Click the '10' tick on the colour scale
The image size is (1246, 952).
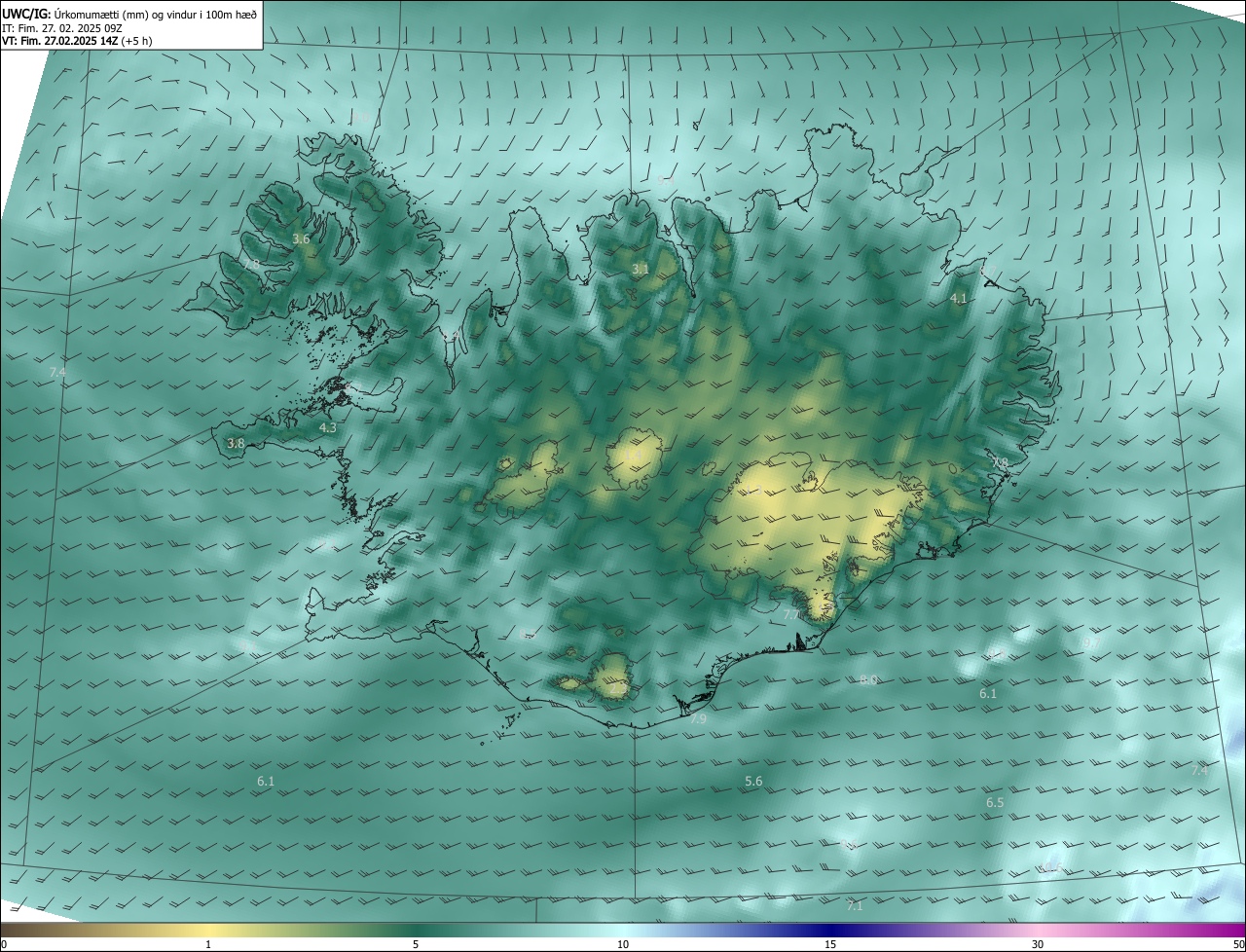(x=623, y=944)
